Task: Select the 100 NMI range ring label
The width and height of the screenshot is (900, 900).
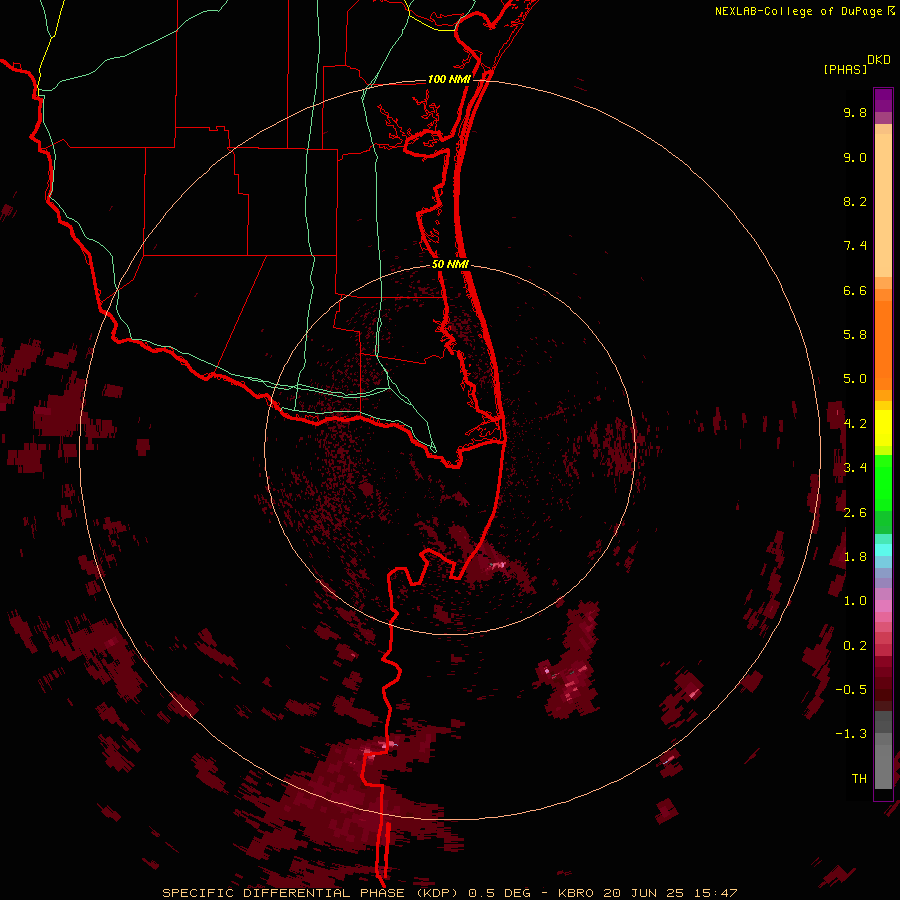Action: (449, 79)
